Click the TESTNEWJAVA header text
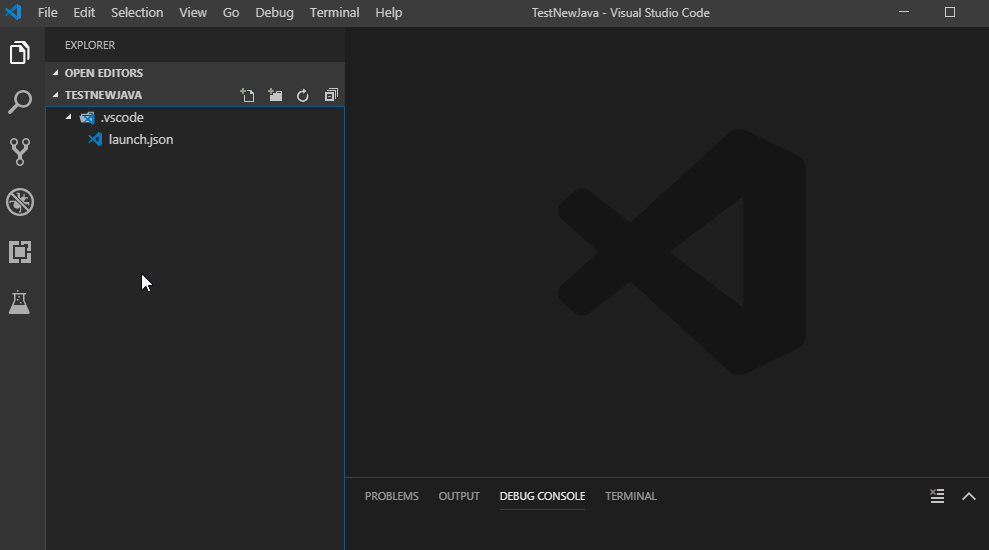Screen dimensions: 989x550 point(103,95)
